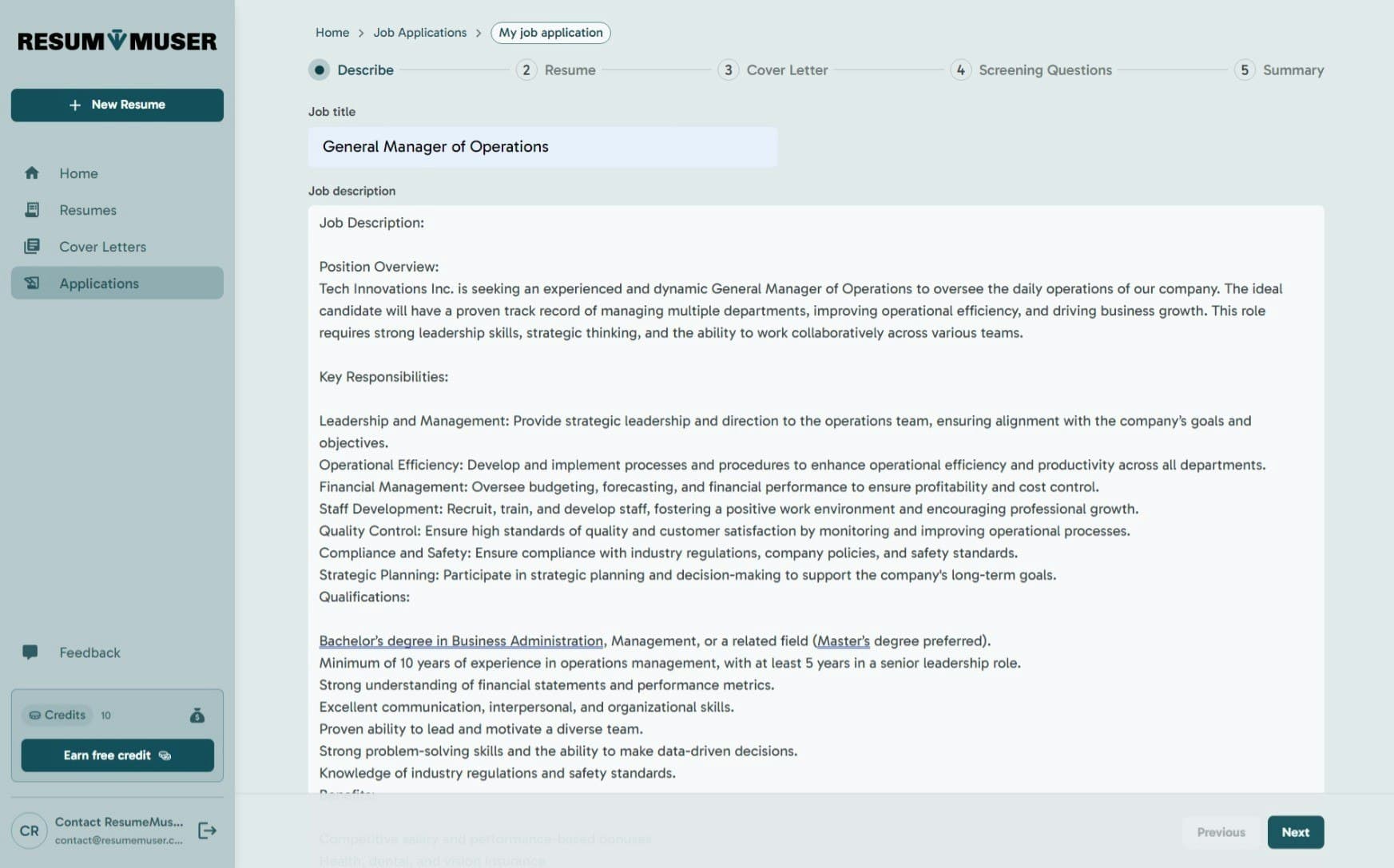Click the Earn free credit button
This screenshot has width=1394, height=868.
[117, 755]
